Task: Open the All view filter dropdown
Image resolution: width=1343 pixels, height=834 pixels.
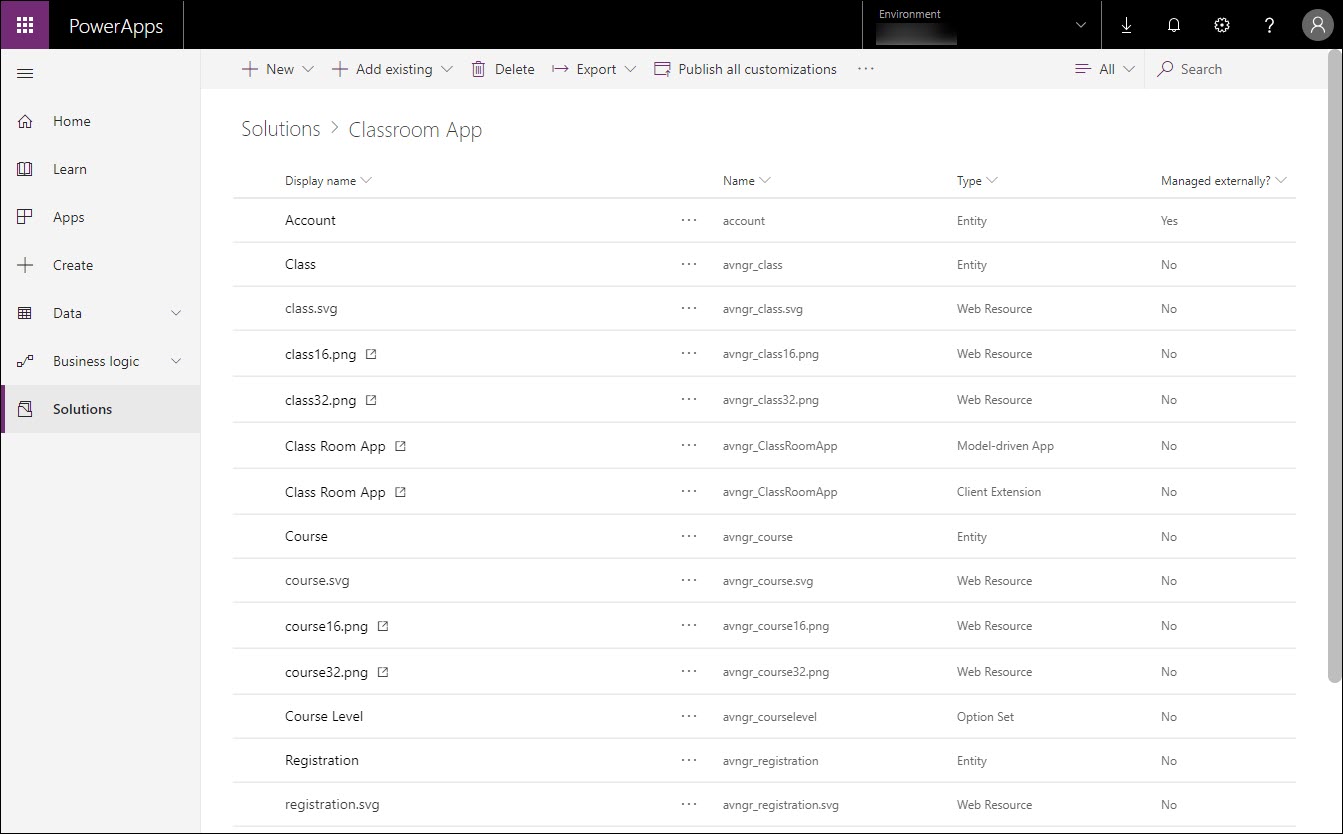Action: point(1105,69)
